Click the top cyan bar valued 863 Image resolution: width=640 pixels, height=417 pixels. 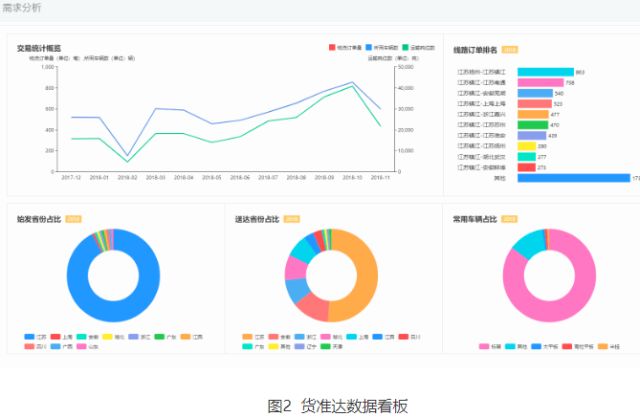point(545,72)
